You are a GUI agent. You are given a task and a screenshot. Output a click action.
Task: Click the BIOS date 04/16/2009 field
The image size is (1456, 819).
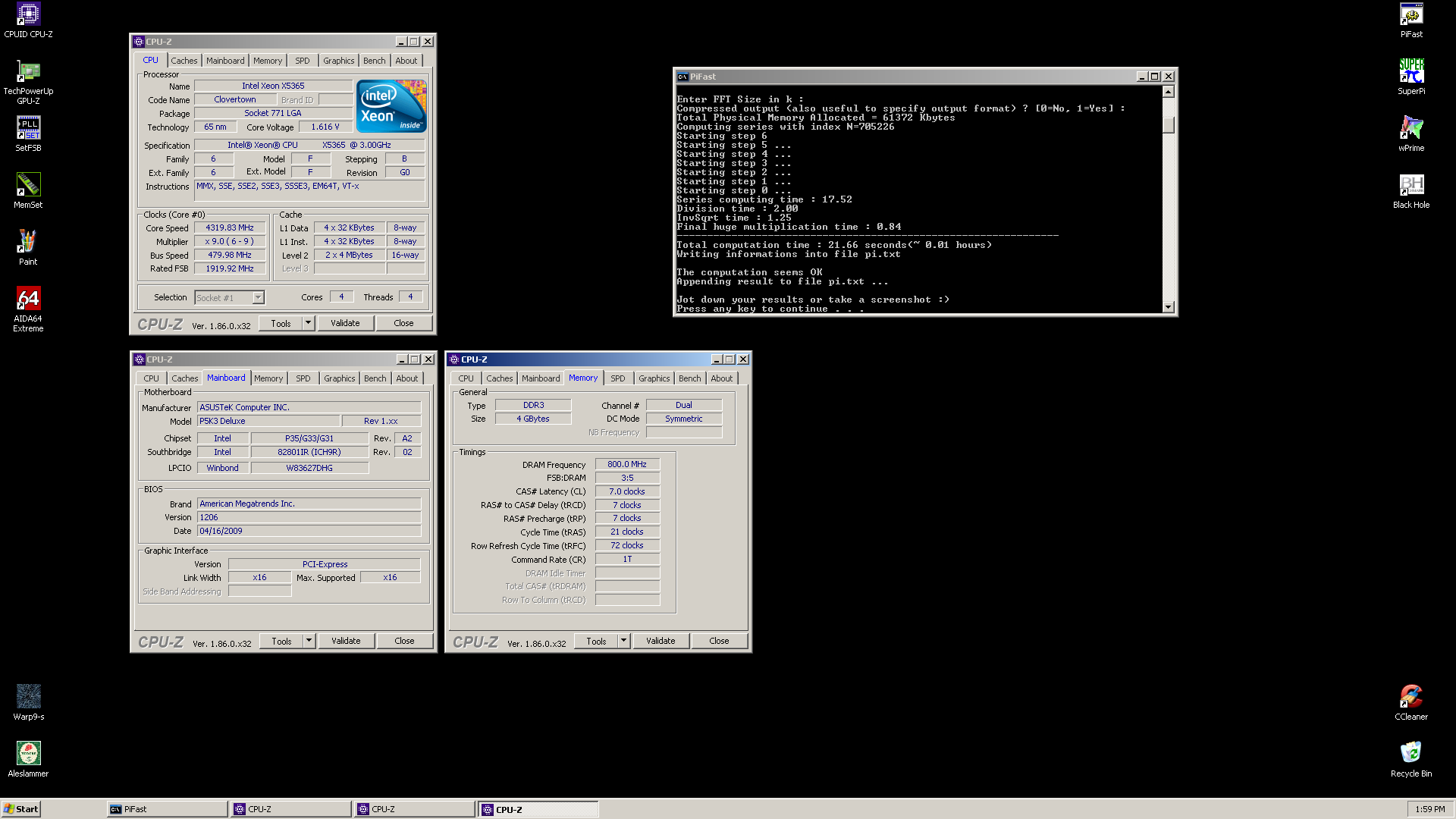pyautogui.click(x=309, y=531)
